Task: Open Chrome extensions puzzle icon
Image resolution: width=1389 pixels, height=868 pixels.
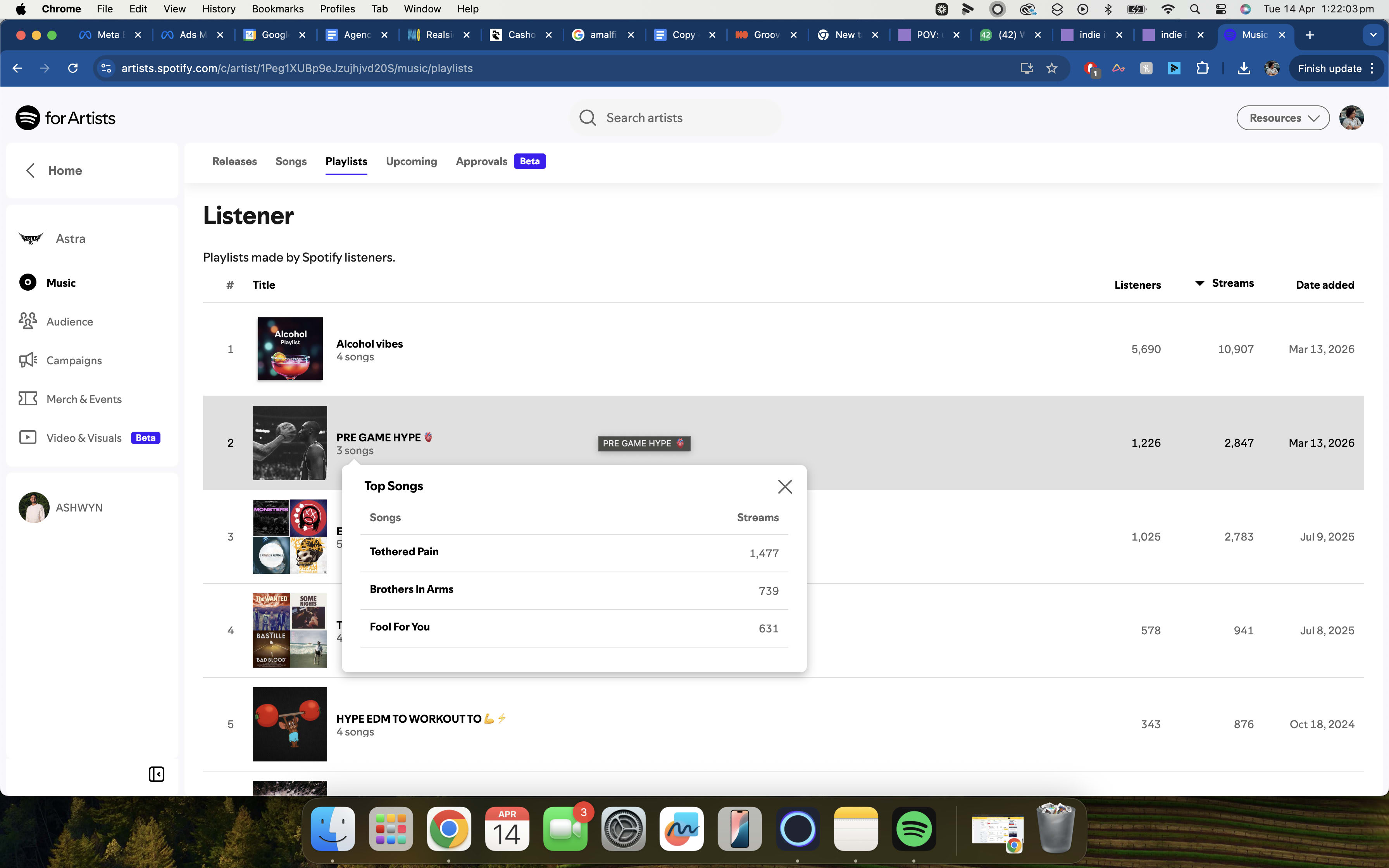Action: pyautogui.click(x=1202, y=68)
